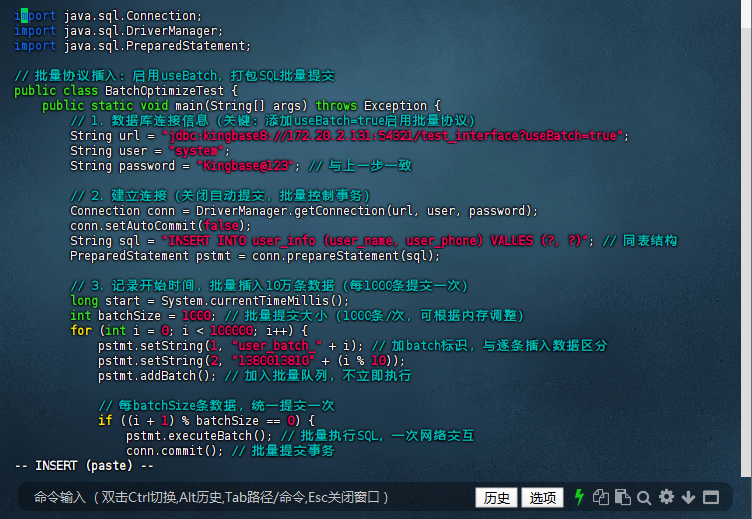The image size is (752, 519).
Task: Click the "user_batch_" string literal
Action: [x=276, y=345]
